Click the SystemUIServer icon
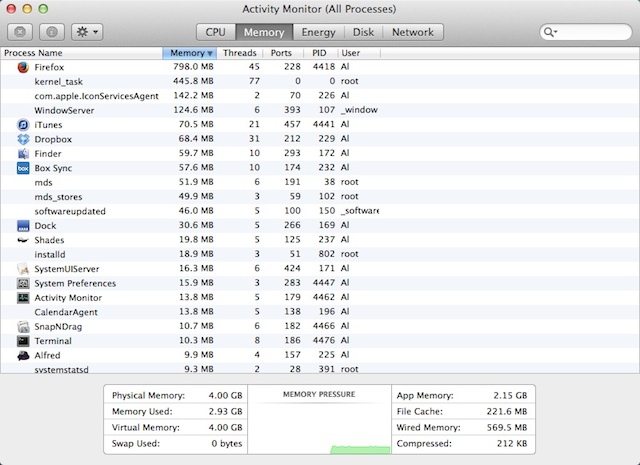This screenshot has height=465, width=640. pyautogui.click(x=23, y=269)
